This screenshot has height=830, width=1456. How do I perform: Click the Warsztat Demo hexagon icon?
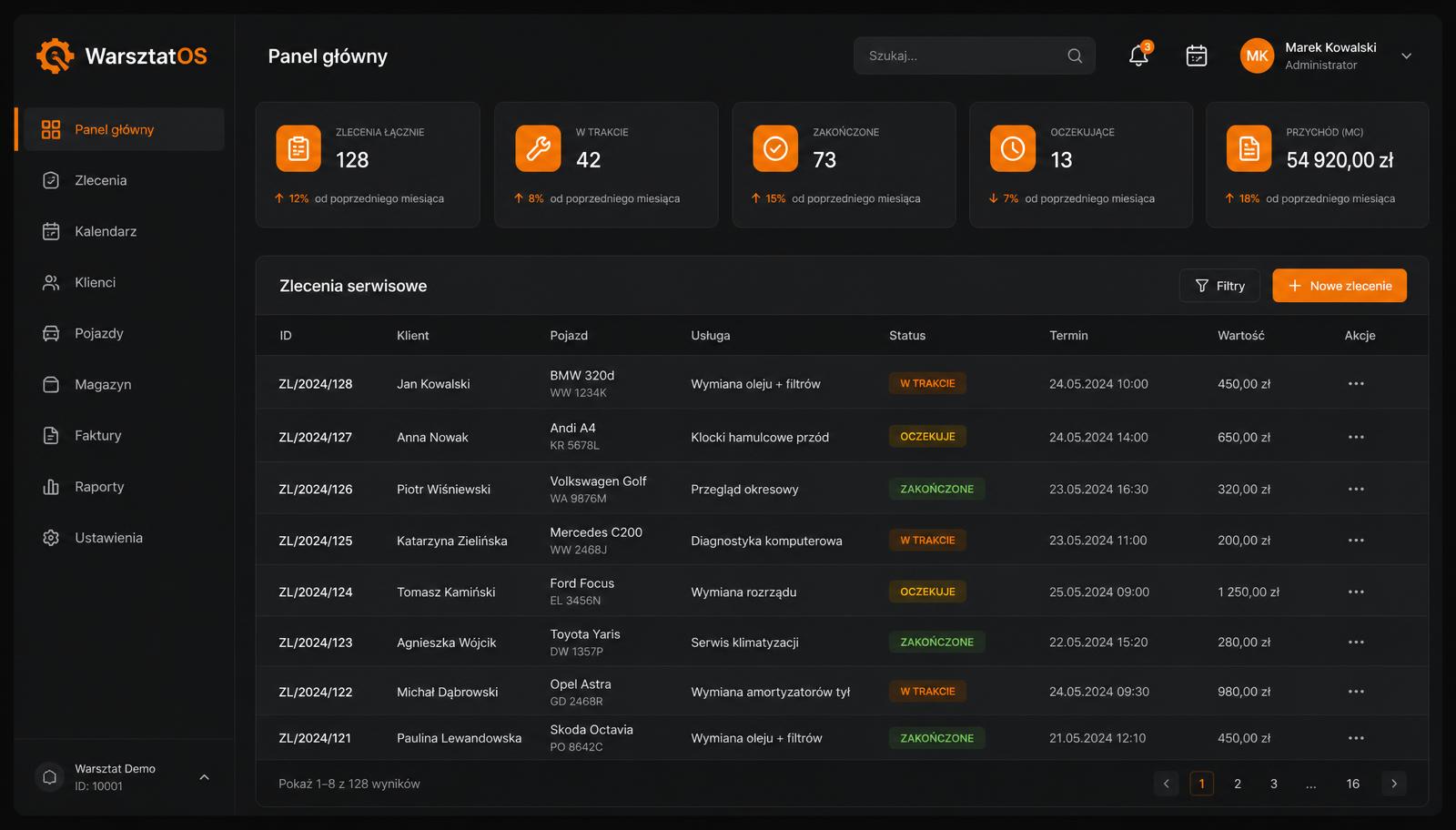[x=49, y=777]
